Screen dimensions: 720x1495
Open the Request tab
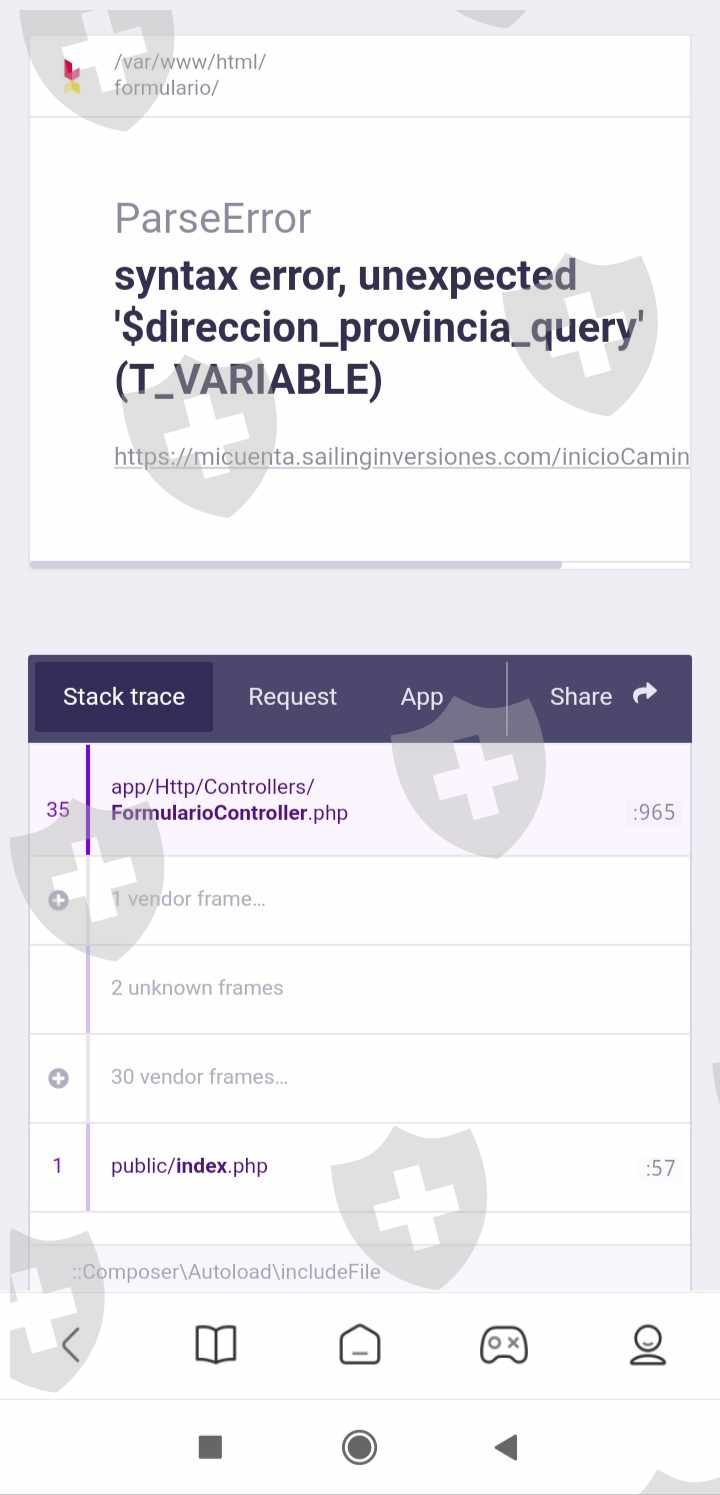pyautogui.click(x=292, y=697)
